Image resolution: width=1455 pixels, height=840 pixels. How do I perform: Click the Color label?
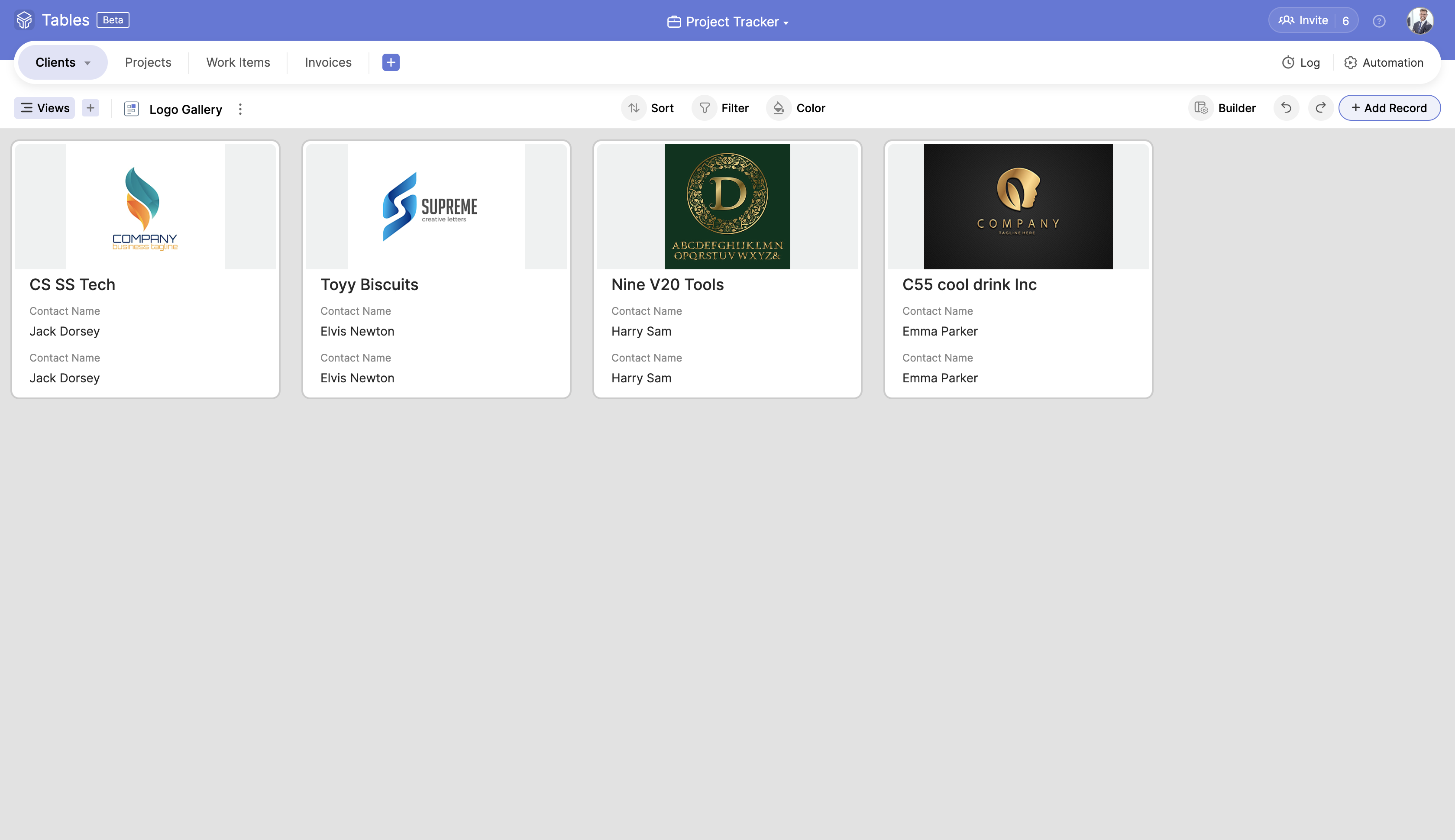tap(811, 108)
